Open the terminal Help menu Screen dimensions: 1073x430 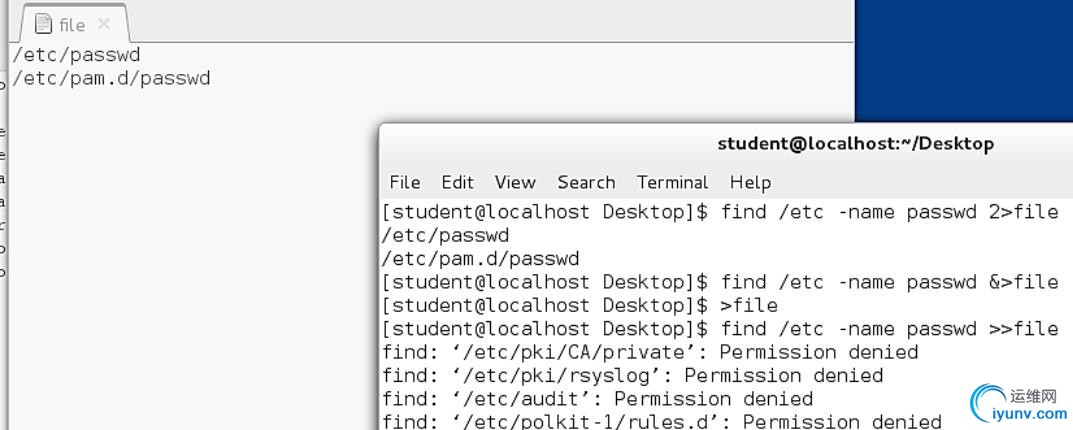click(x=750, y=182)
